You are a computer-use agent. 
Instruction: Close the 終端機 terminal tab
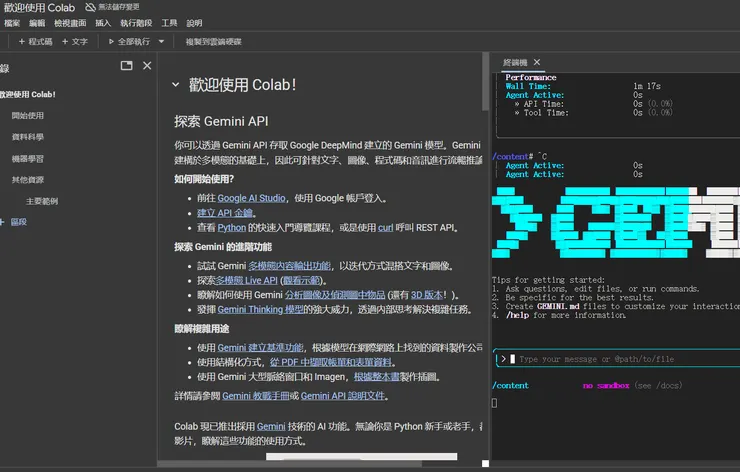click(537, 62)
